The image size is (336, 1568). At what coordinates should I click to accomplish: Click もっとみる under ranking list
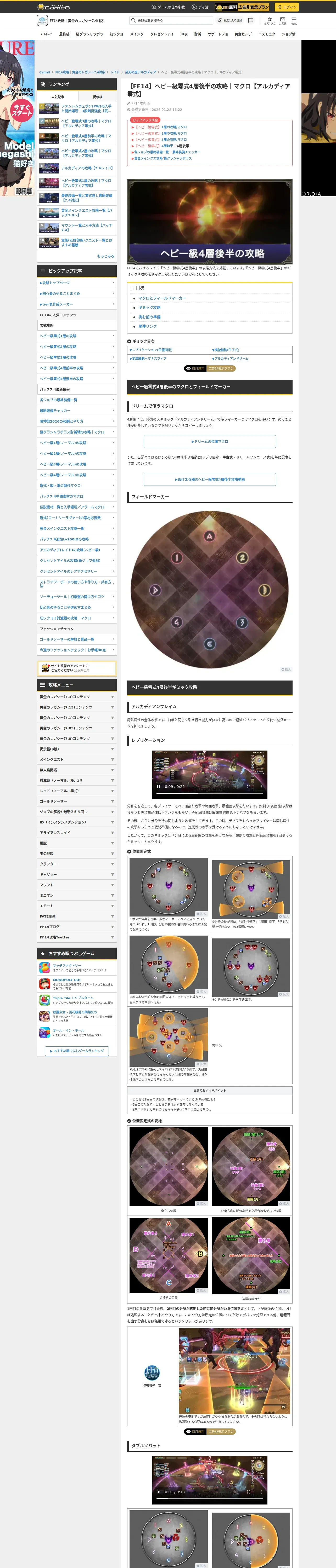pos(105,256)
